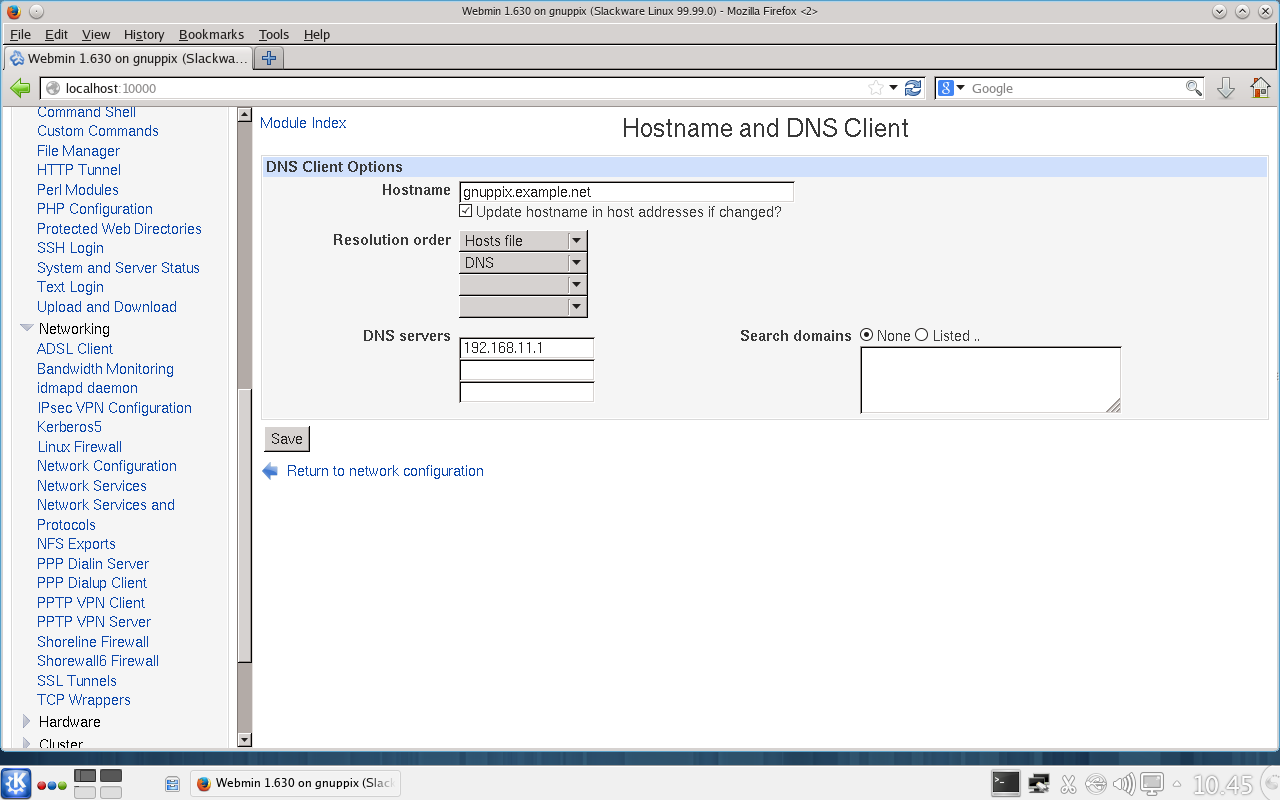This screenshot has width=1280, height=800.
Task: Click the Hostname input field
Action: pyautogui.click(x=626, y=192)
